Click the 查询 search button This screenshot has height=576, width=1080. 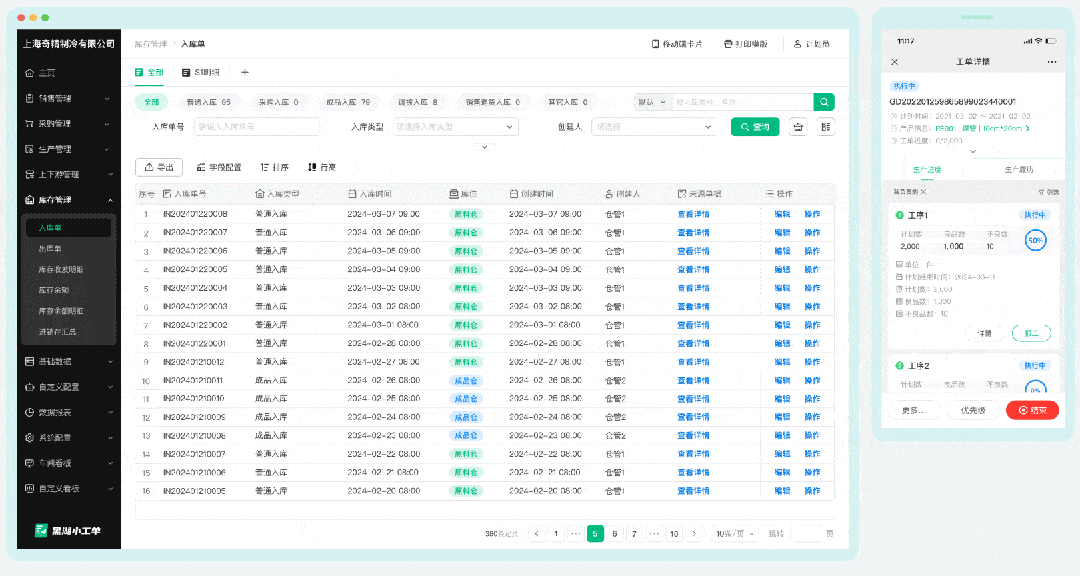click(754, 126)
